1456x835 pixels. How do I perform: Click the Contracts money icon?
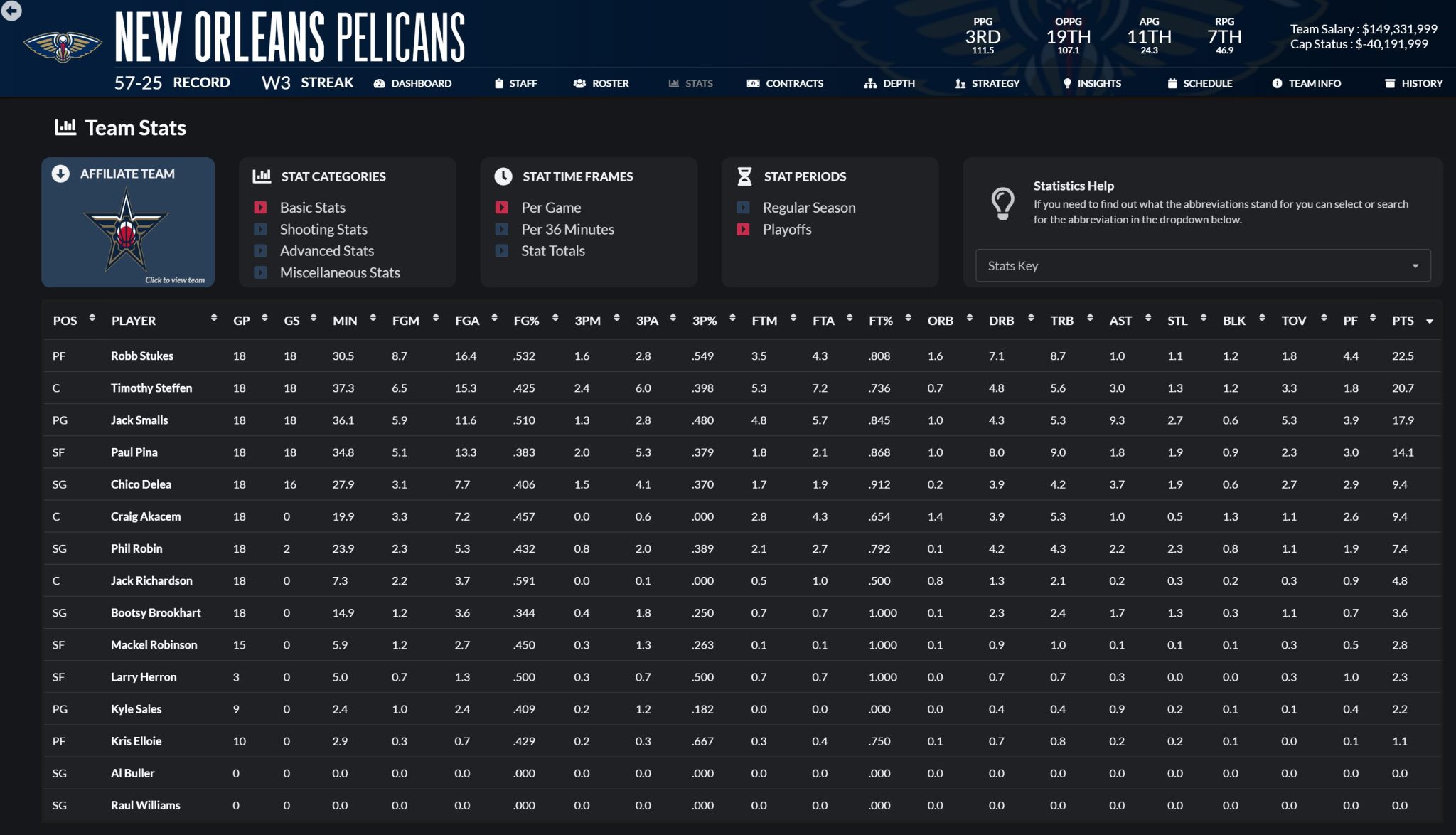753,84
